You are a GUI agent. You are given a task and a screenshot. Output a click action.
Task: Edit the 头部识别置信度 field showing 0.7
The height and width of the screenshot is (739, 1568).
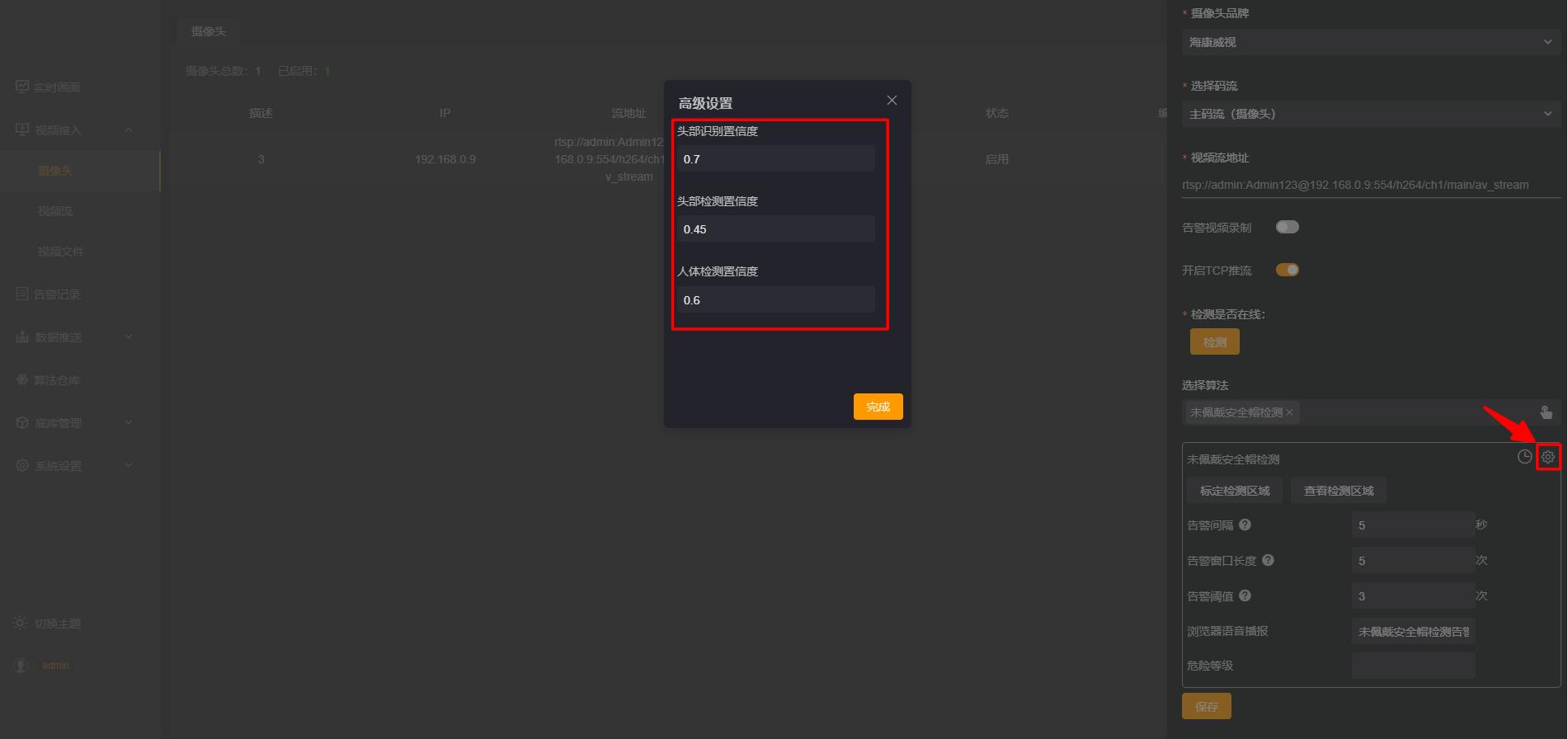pos(775,159)
